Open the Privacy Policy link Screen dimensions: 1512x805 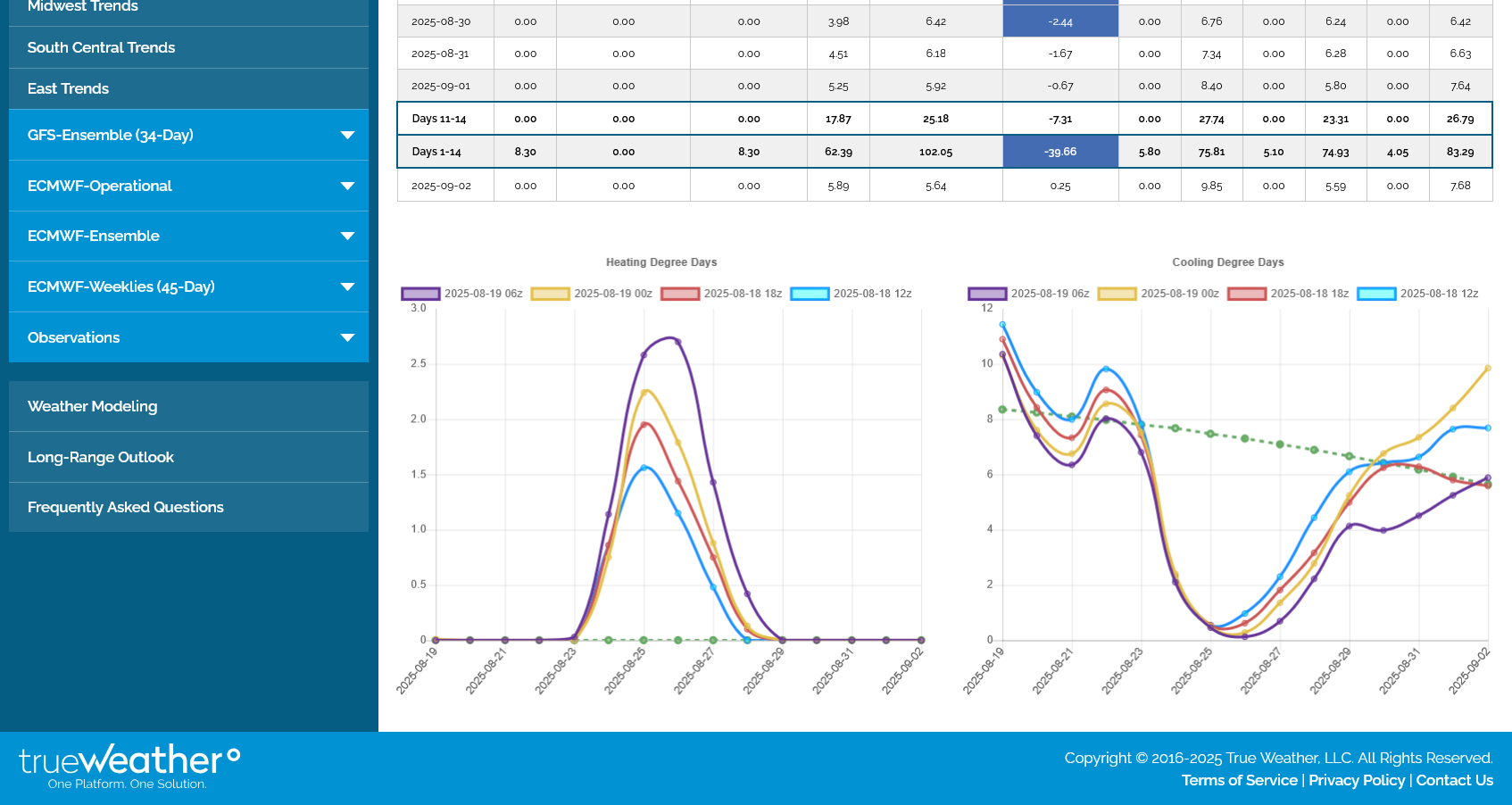1356,781
